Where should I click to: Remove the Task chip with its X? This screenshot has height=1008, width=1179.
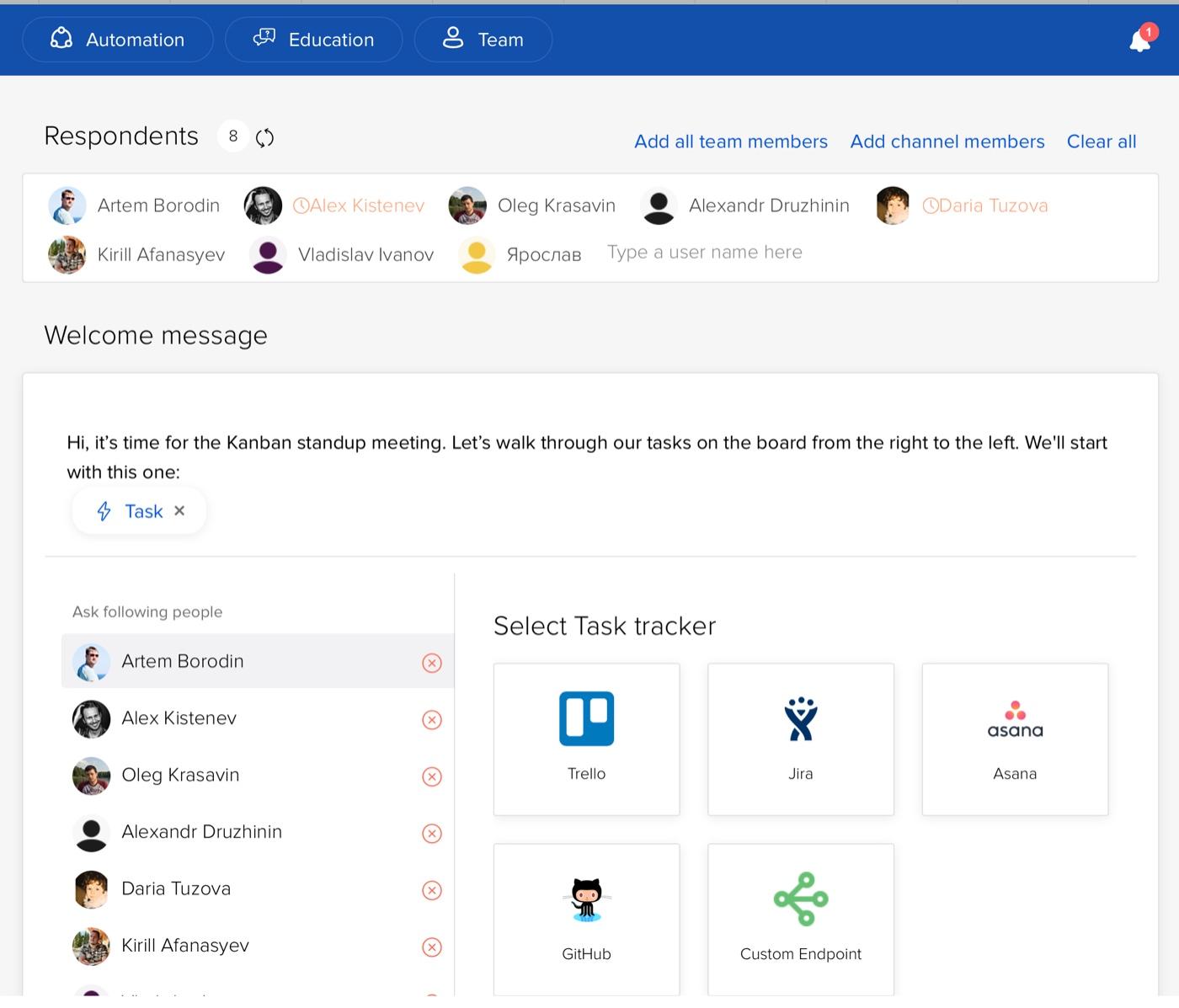(179, 510)
